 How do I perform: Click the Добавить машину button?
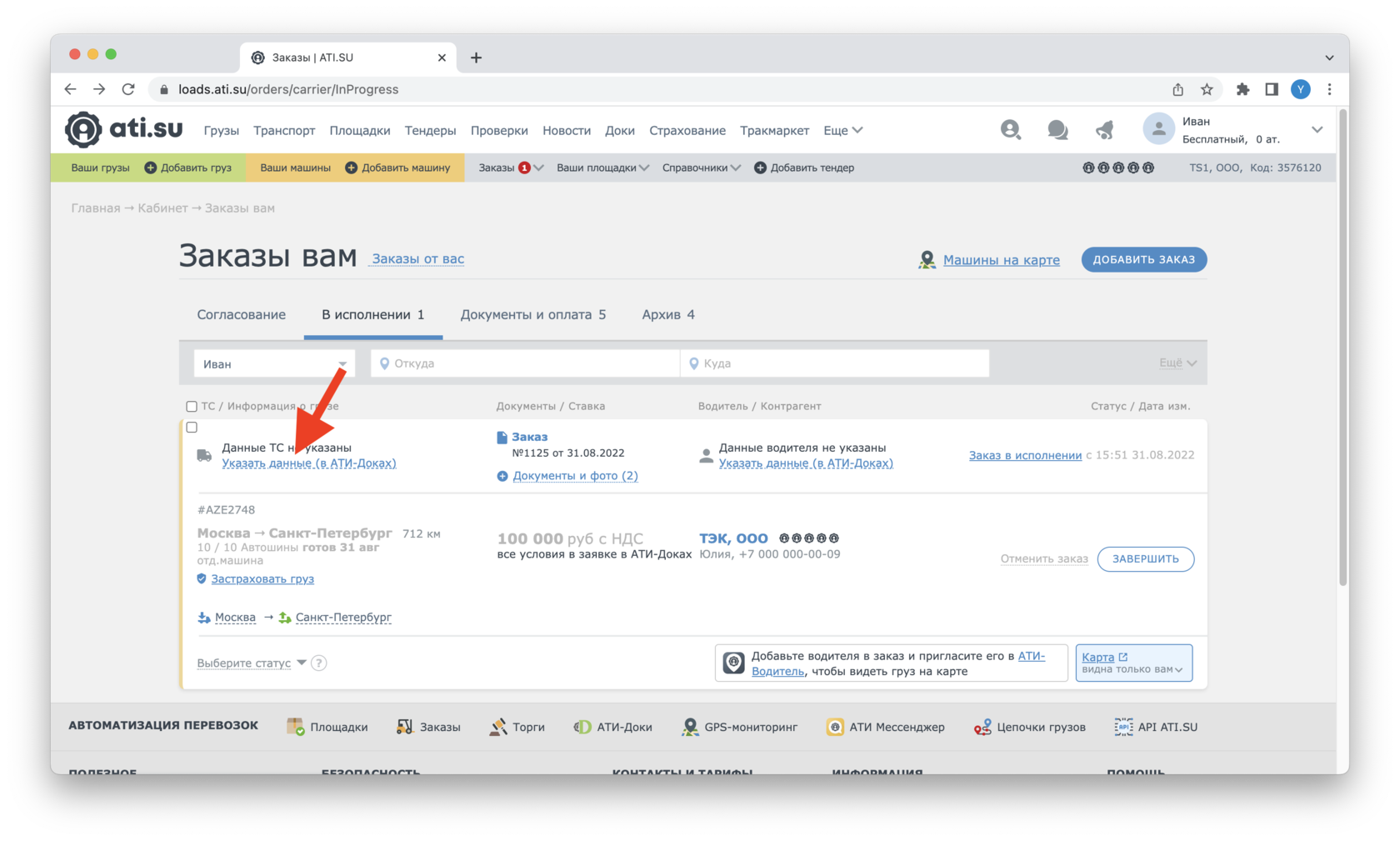(x=397, y=168)
